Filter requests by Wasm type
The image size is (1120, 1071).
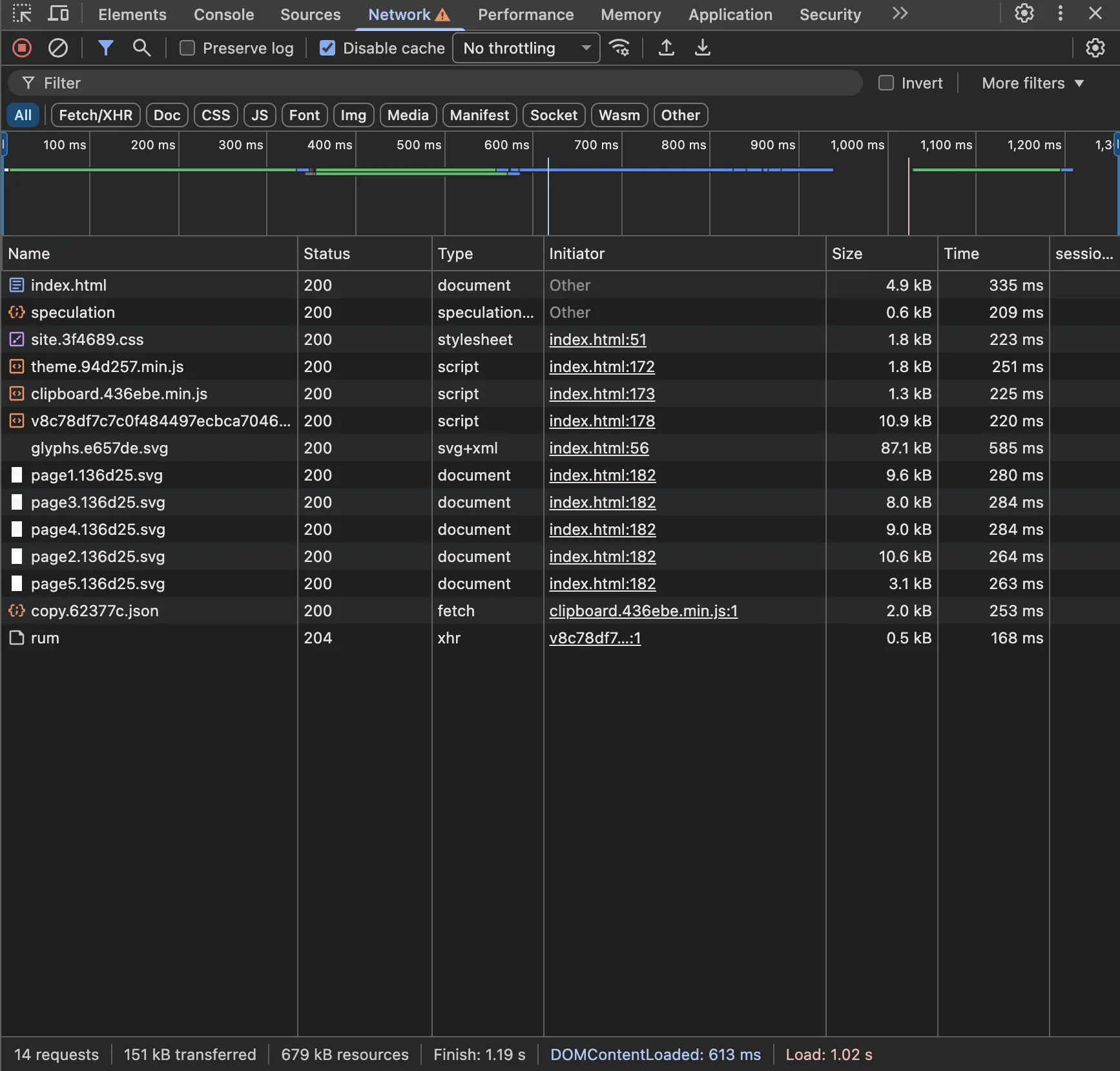pyautogui.click(x=619, y=115)
